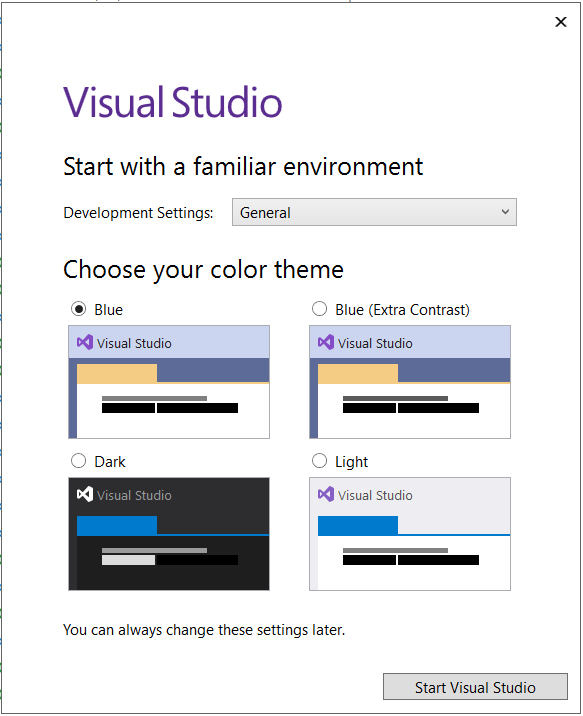Screen dimensions: 583x716
Task: Click the orange tab swatch in Blue preview
Action: (x=117, y=373)
